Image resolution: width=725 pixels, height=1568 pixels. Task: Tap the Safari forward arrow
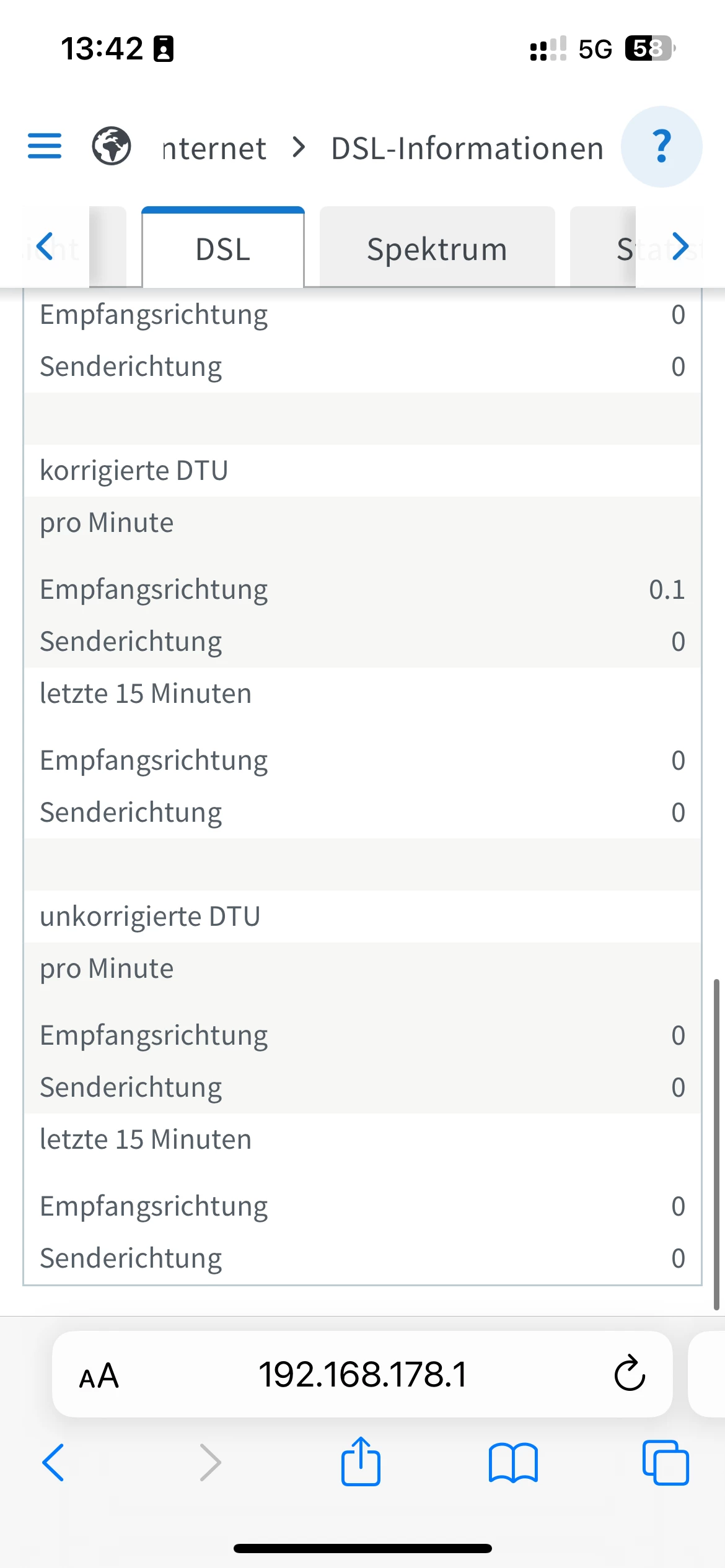point(210,1463)
